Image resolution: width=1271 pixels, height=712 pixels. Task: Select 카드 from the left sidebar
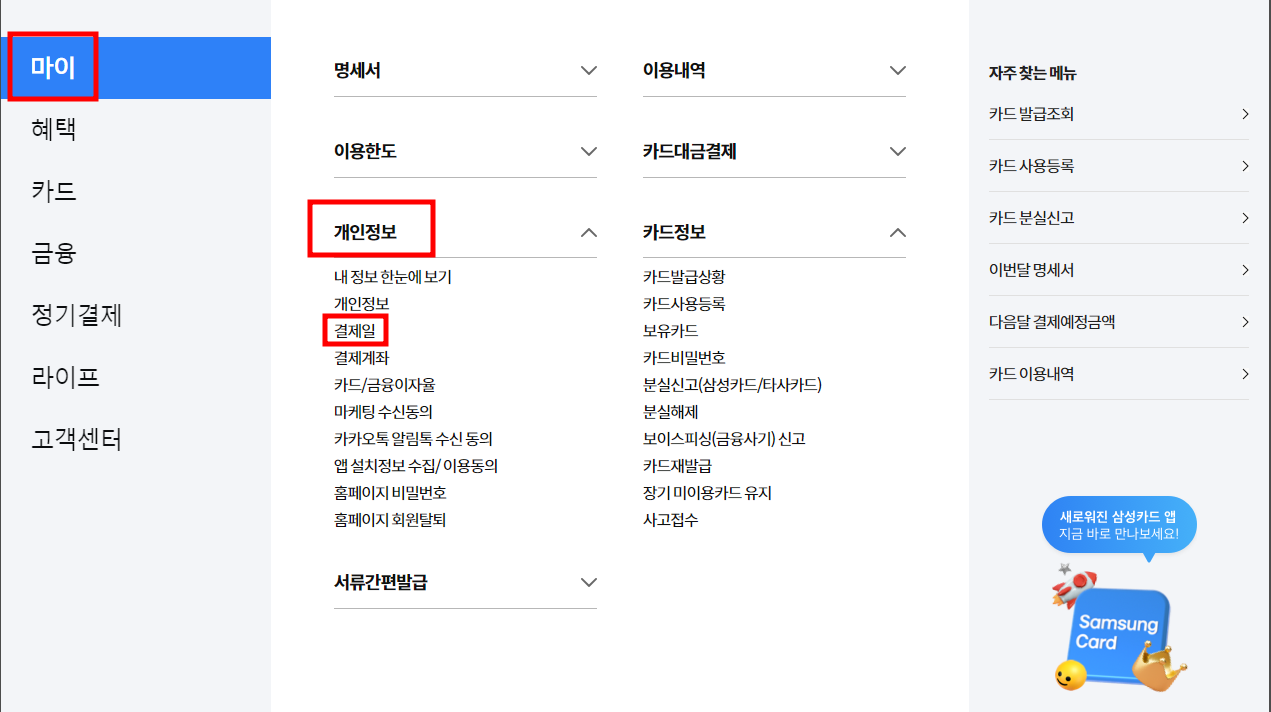(50, 191)
